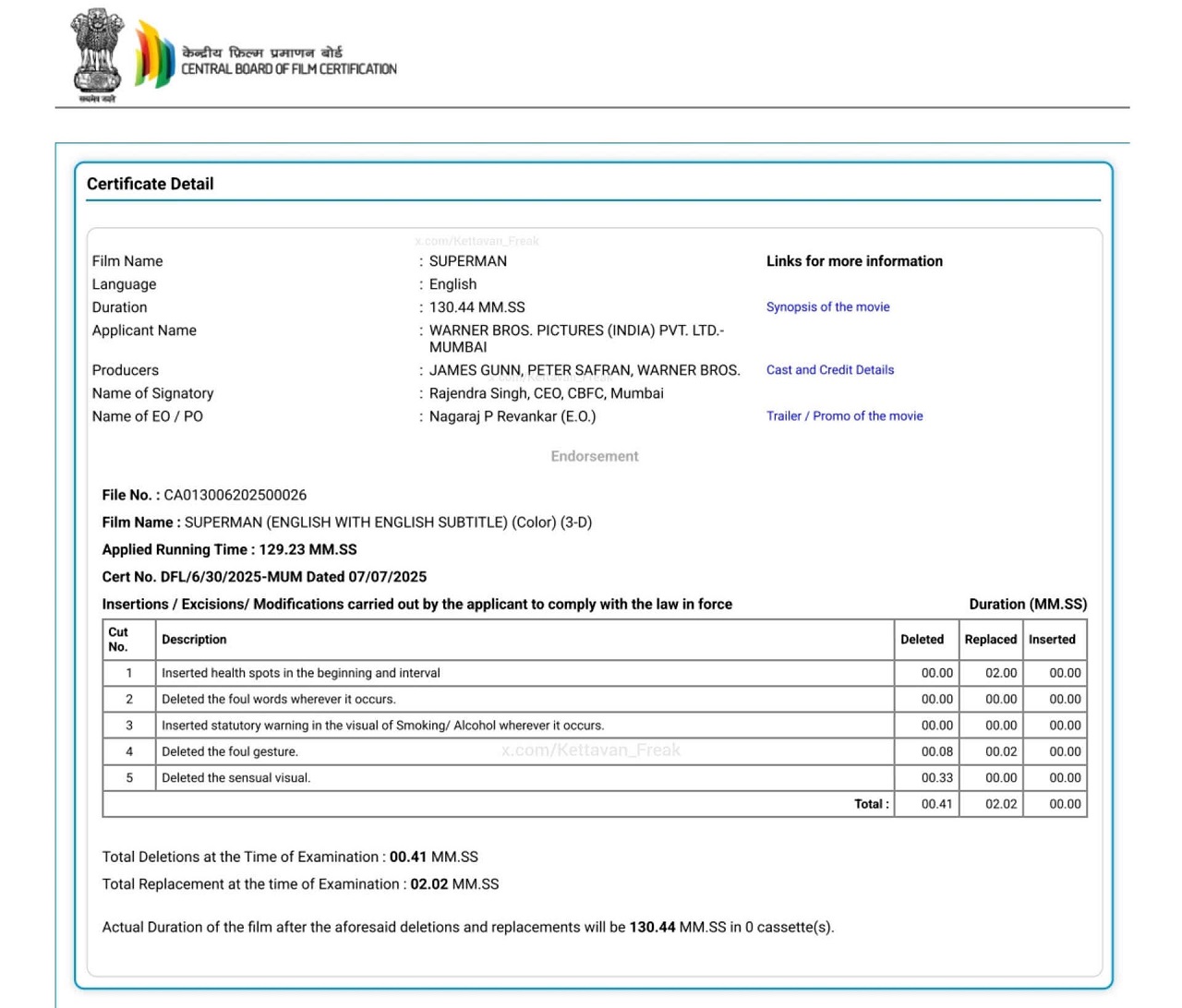Click the Description column header
This screenshot has height=1008, width=1182.
(x=194, y=640)
